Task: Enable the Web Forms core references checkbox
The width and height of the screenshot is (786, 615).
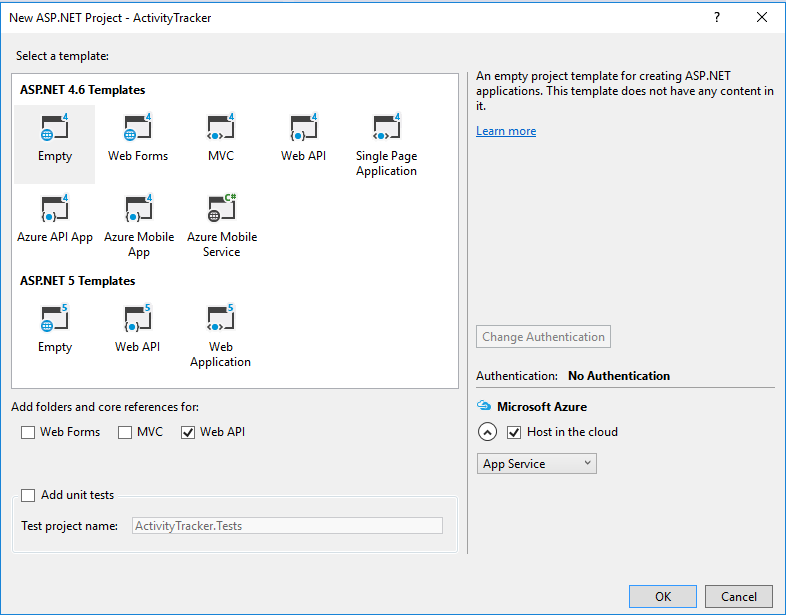Action: [x=28, y=432]
